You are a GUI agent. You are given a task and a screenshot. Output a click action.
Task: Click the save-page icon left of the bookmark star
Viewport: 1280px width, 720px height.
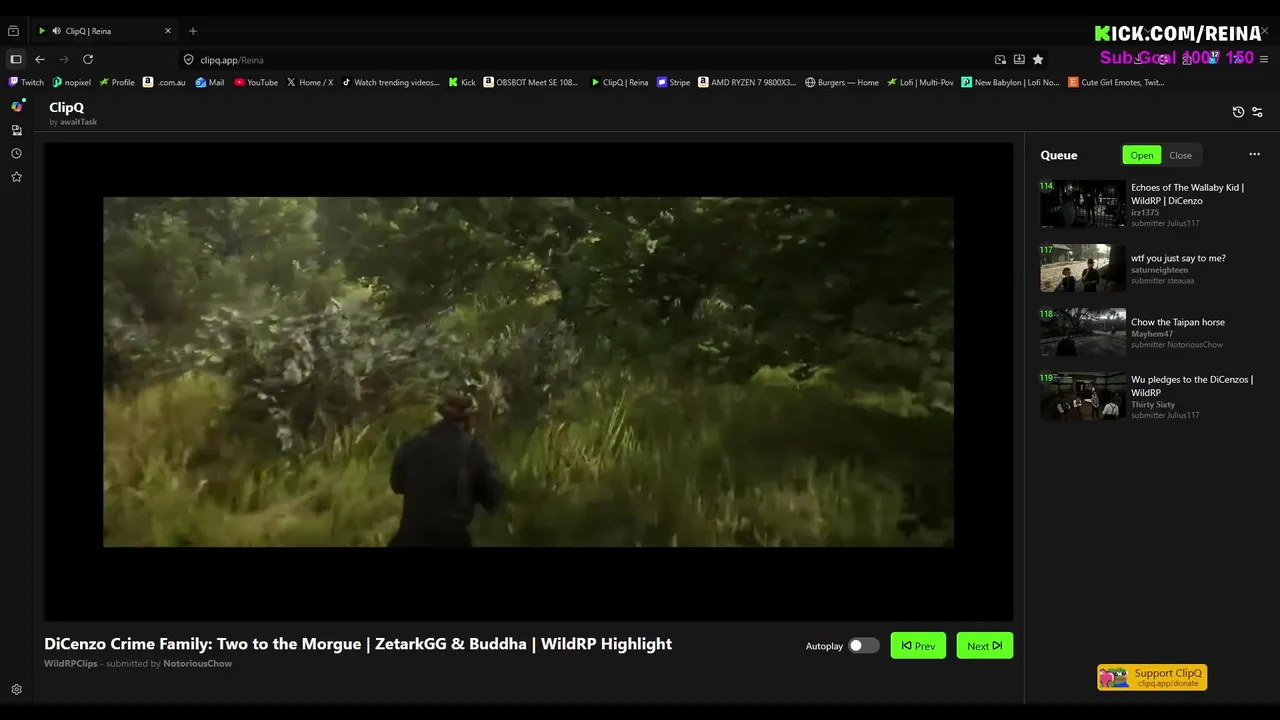click(1019, 59)
